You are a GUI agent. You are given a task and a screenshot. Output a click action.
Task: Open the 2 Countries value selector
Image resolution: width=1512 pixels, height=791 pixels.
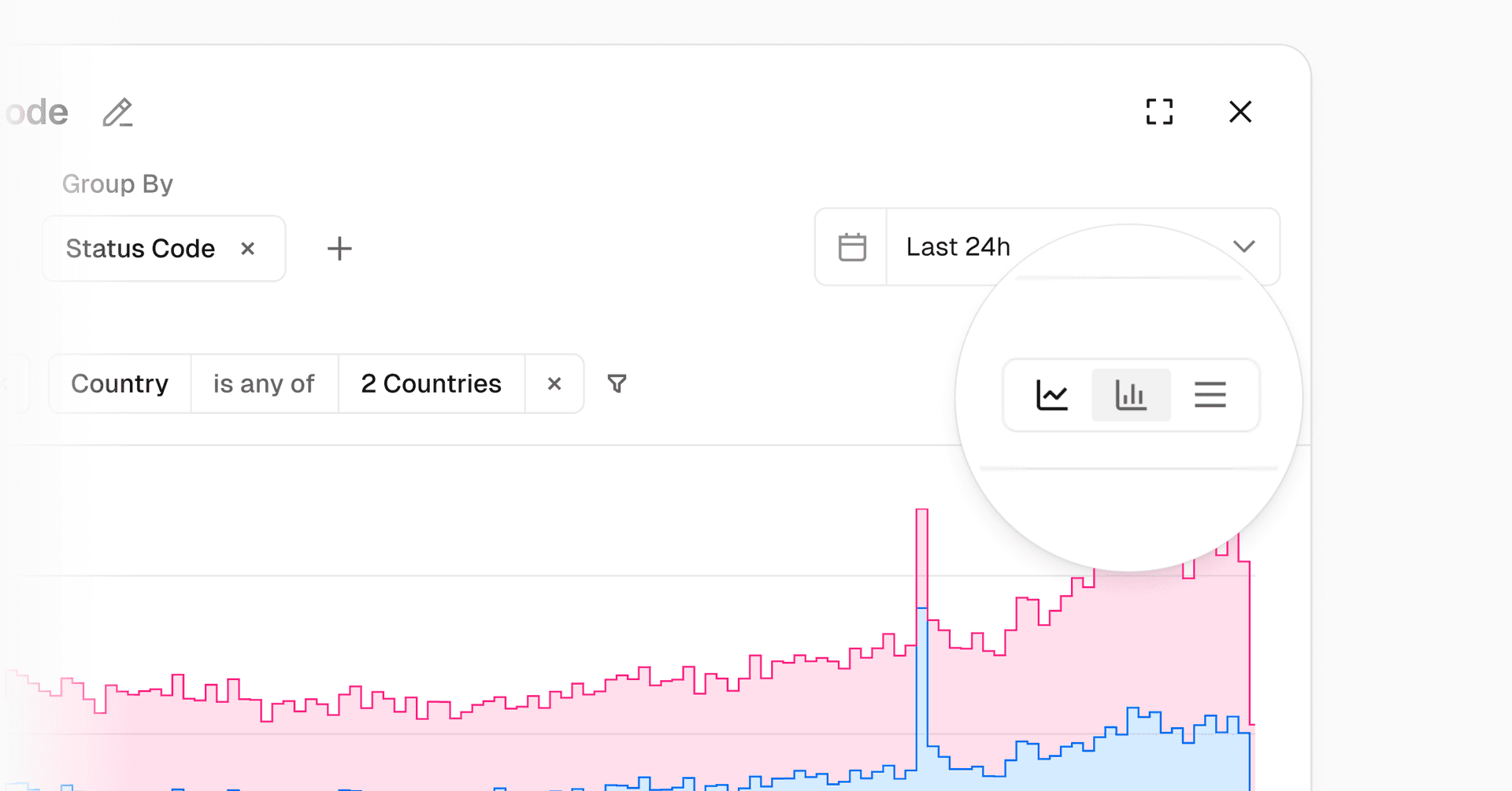[431, 383]
